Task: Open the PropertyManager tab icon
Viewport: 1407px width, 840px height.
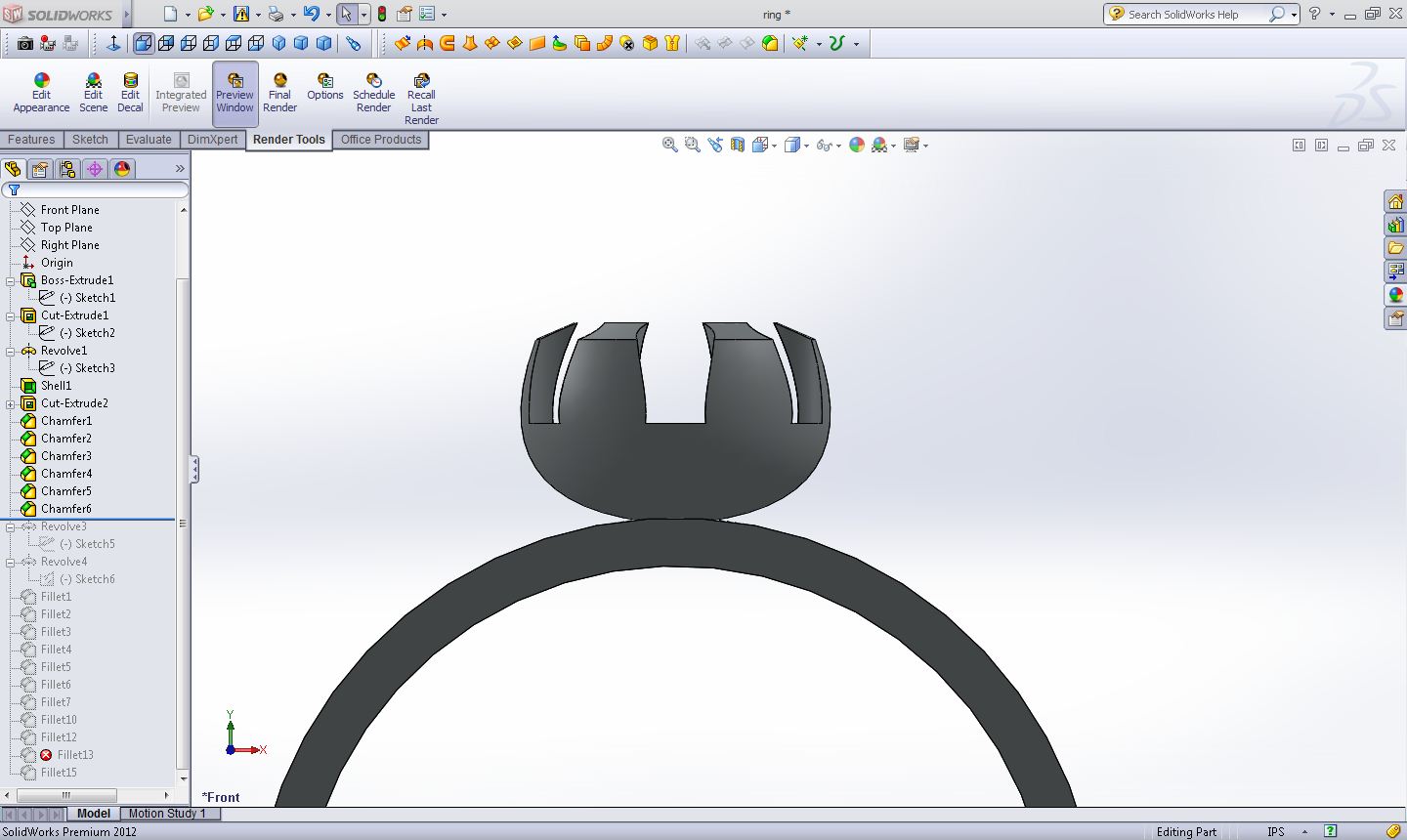Action: point(40,169)
